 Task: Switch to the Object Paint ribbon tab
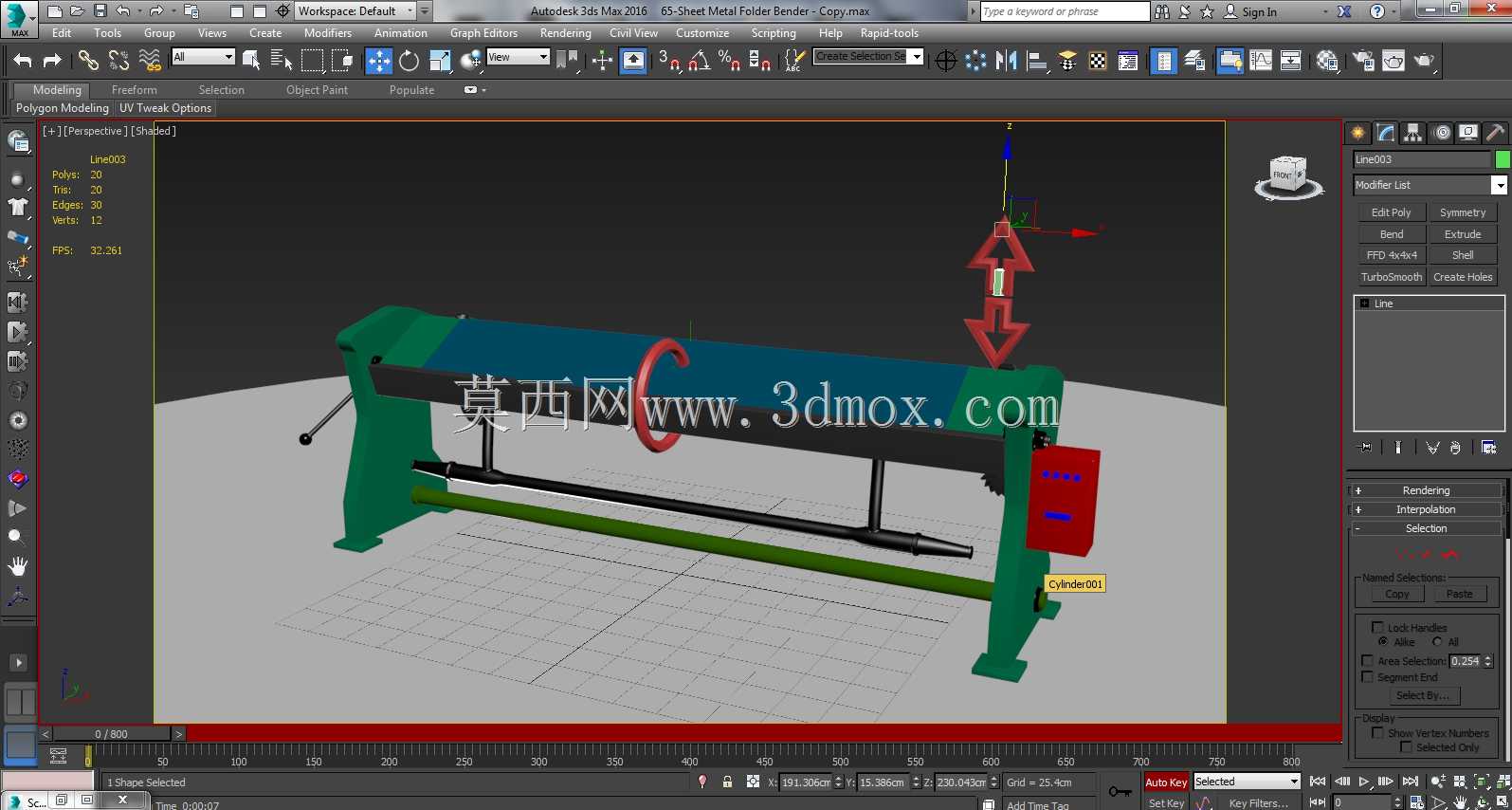(317, 90)
